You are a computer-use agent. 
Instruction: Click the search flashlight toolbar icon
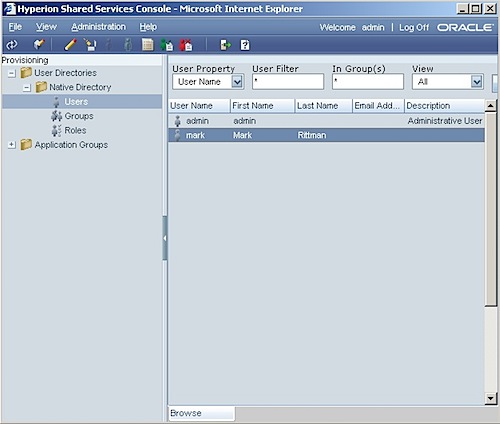pyautogui.click(x=39, y=44)
